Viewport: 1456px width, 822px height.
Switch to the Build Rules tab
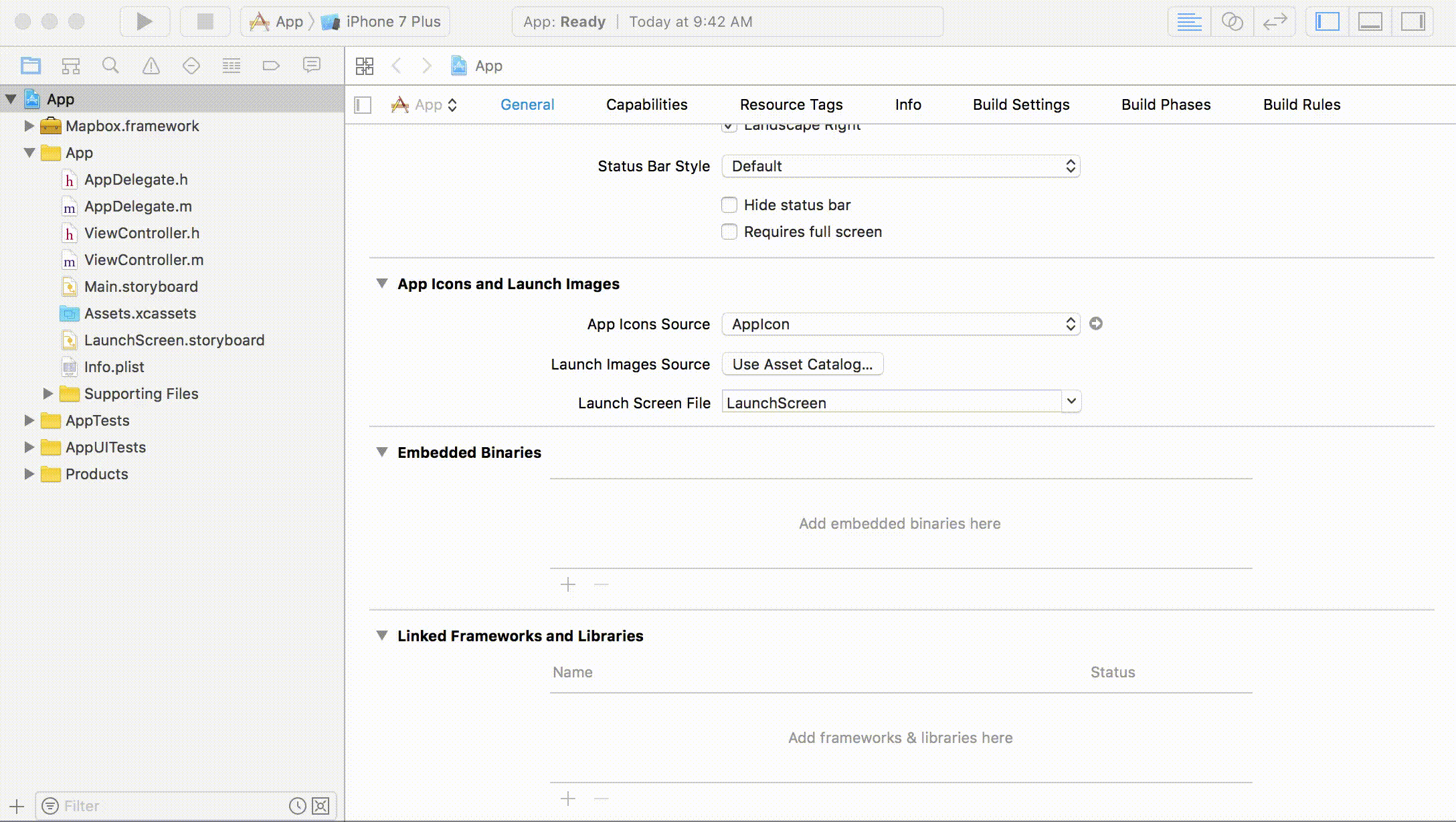point(1301,104)
